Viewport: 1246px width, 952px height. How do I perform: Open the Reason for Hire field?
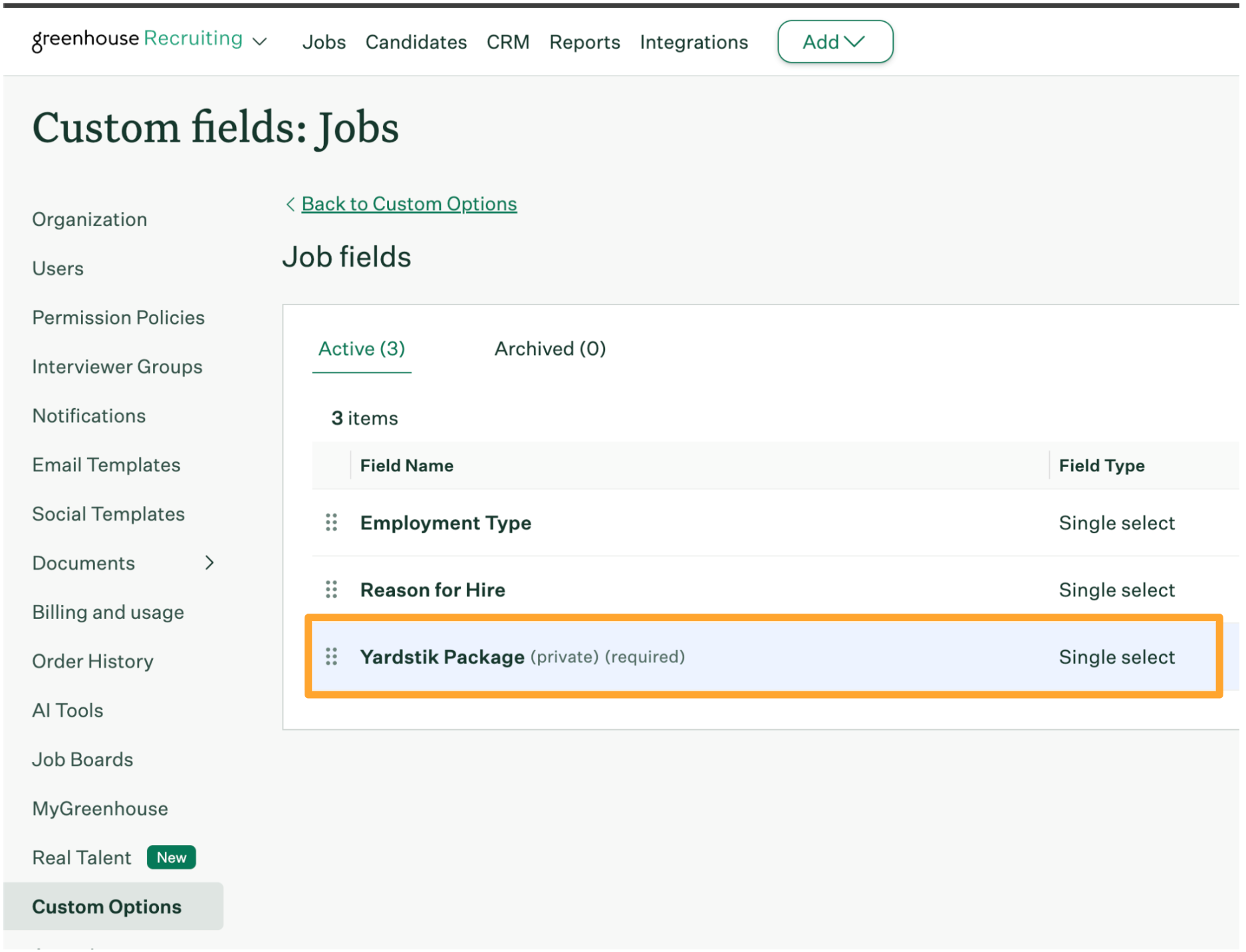433,590
